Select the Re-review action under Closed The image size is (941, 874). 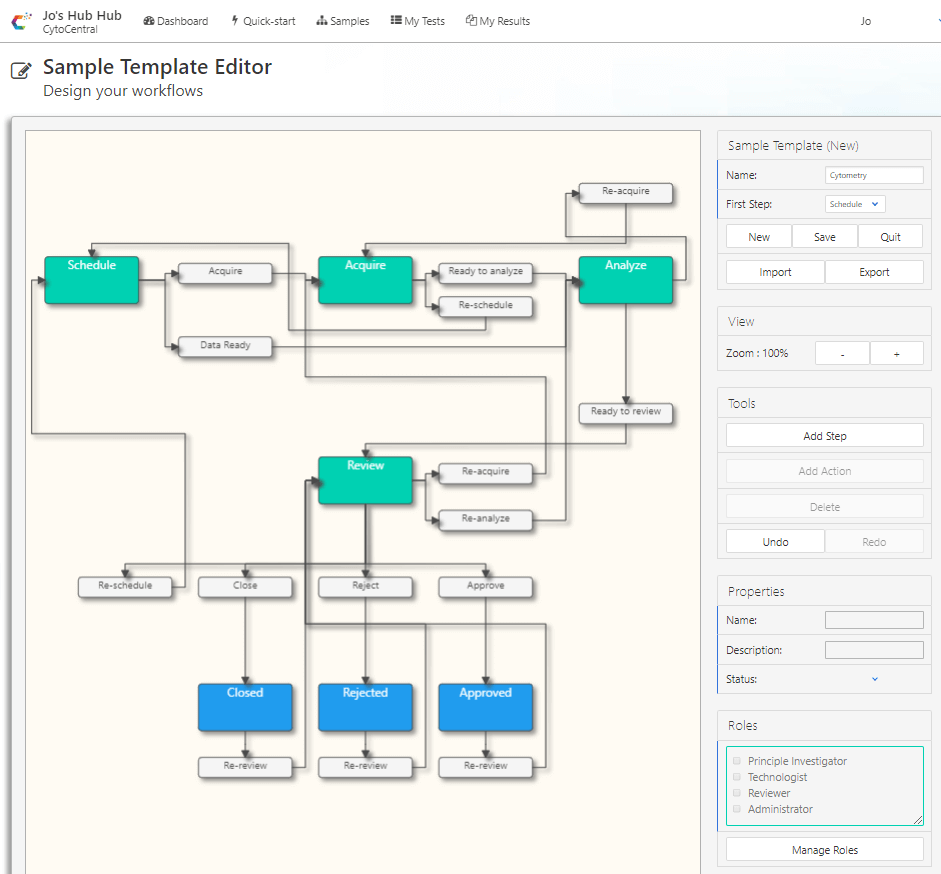(245, 767)
